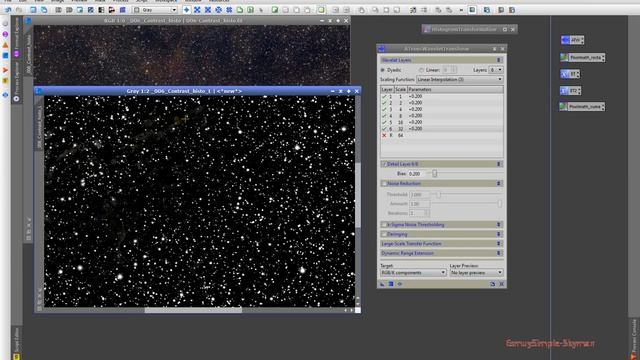This screenshot has height=360, width=640.
Task: Enable K-Sigma Noise Thresholding checkbox
Action: point(384,225)
